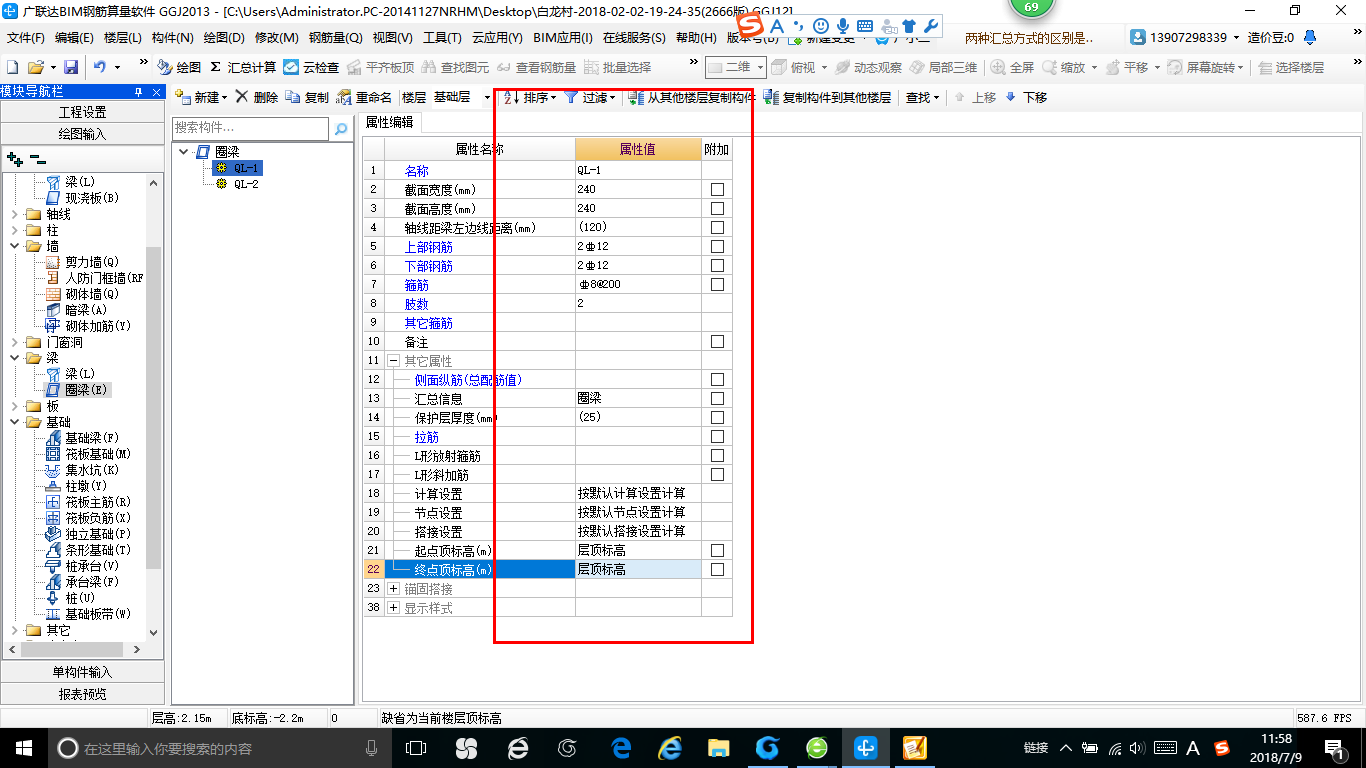Click the Windows taskbar search box
Screen dimensions: 1366x768
[220, 748]
